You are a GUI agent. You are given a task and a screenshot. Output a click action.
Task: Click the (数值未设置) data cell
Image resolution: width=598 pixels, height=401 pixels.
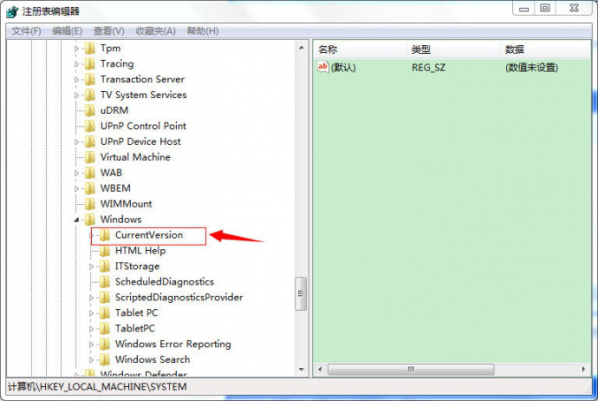pyautogui.click(x=532, y=68)
